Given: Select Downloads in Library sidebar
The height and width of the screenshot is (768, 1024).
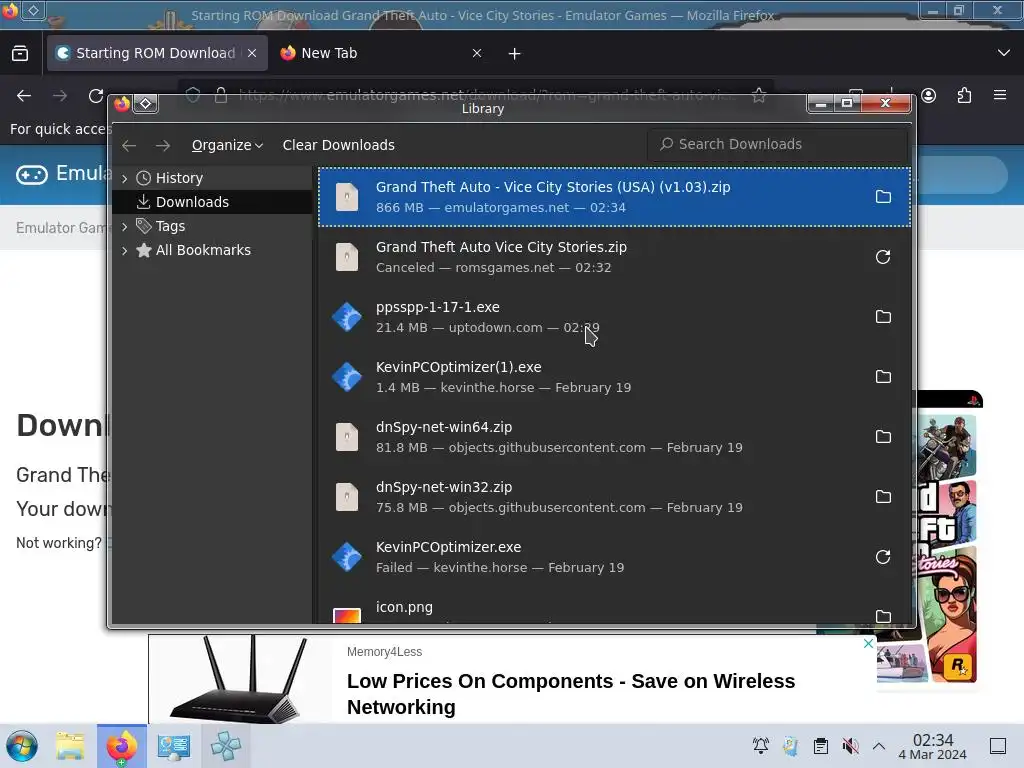Looking at the screenshot, I should coord(212,202).
